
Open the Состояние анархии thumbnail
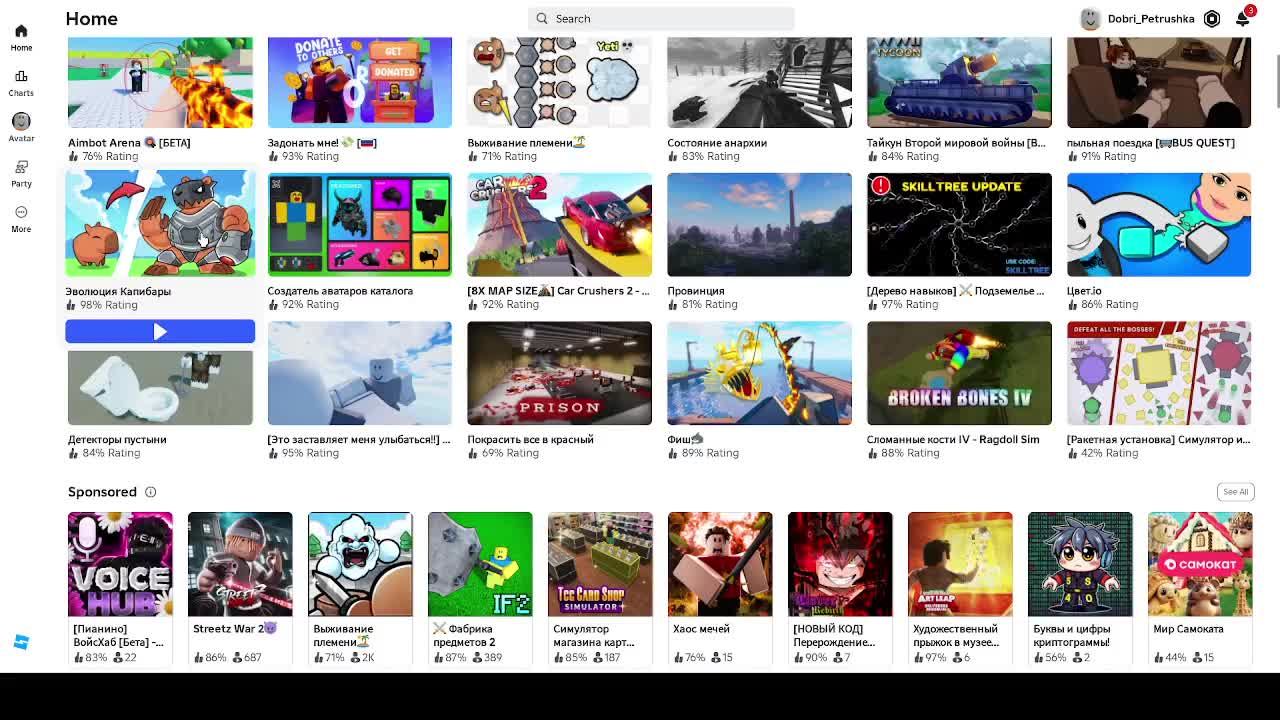pos(759,82)
